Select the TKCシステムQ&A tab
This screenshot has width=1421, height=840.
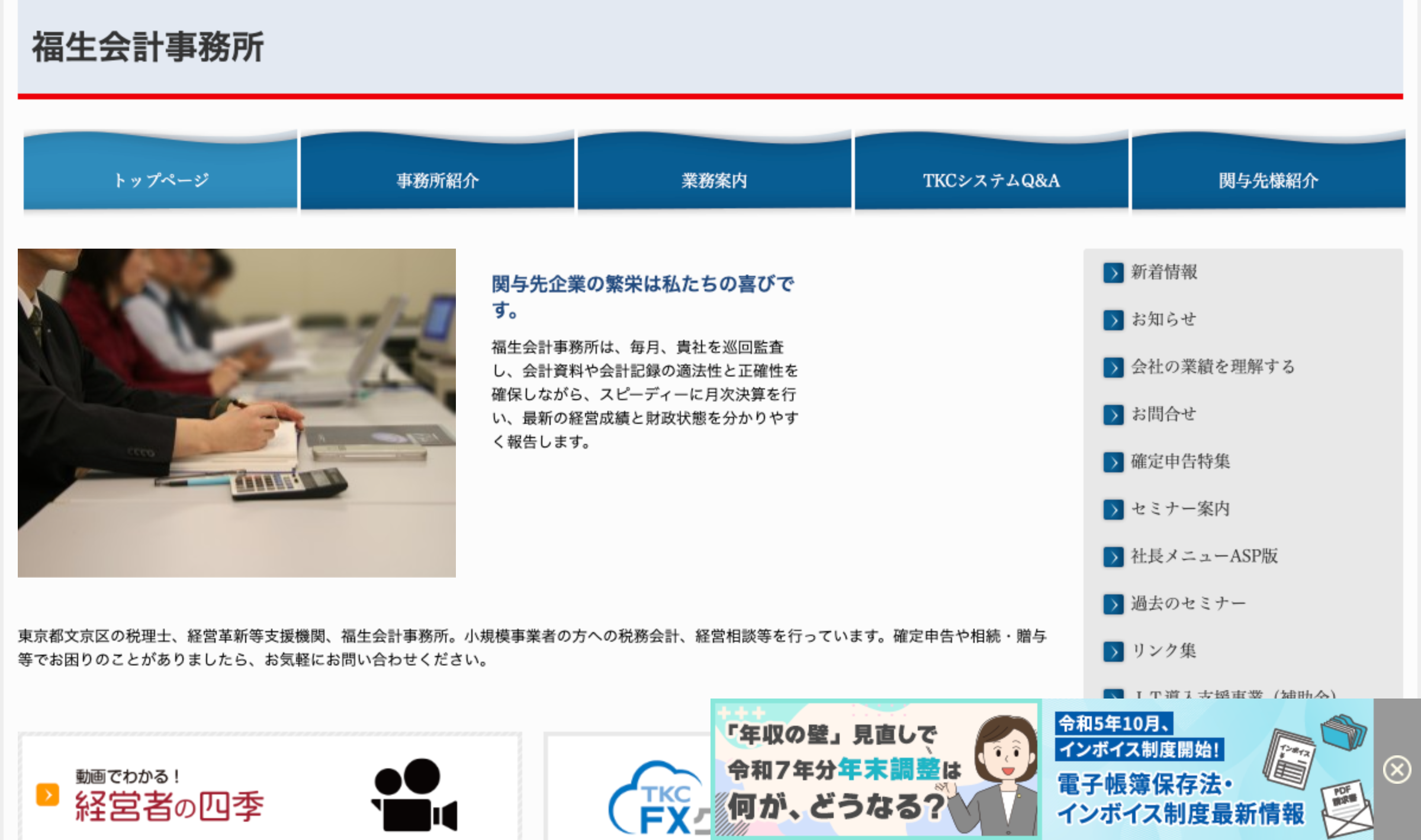click(992, 180)
